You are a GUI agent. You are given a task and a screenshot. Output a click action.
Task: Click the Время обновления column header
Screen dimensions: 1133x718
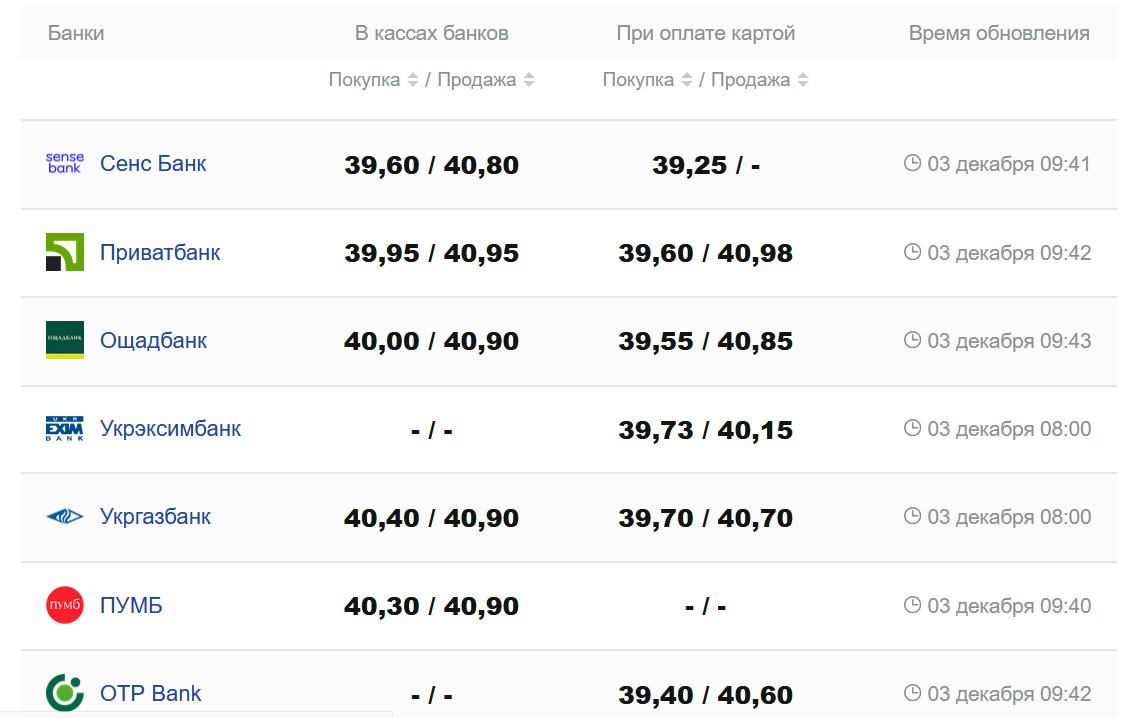click(998, 33)
